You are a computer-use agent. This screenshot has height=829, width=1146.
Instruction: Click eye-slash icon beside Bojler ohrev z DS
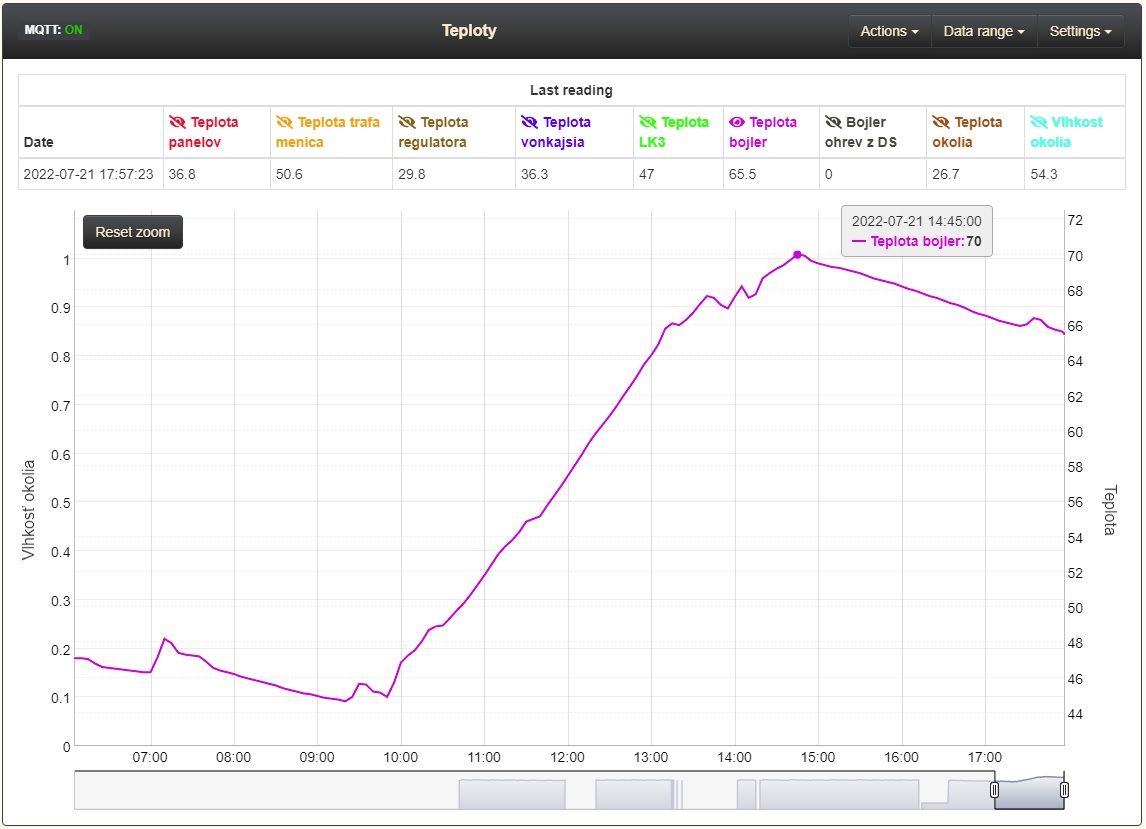click(833, 122)
